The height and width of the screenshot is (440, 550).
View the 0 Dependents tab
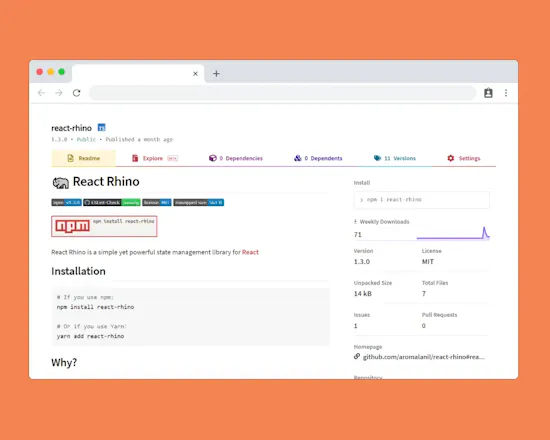(318, 158)
